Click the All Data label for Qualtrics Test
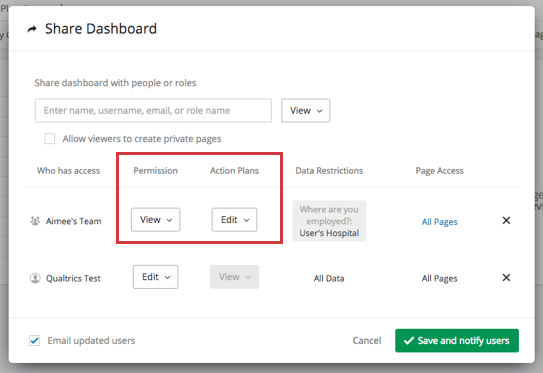The image size is (543, 373). (329, 278)
